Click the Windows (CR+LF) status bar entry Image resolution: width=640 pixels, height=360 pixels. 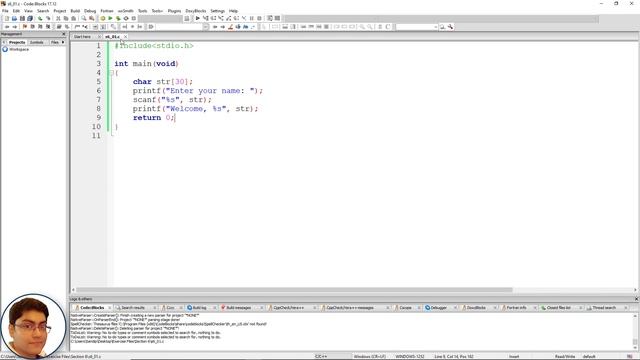(x=369, y=357)
